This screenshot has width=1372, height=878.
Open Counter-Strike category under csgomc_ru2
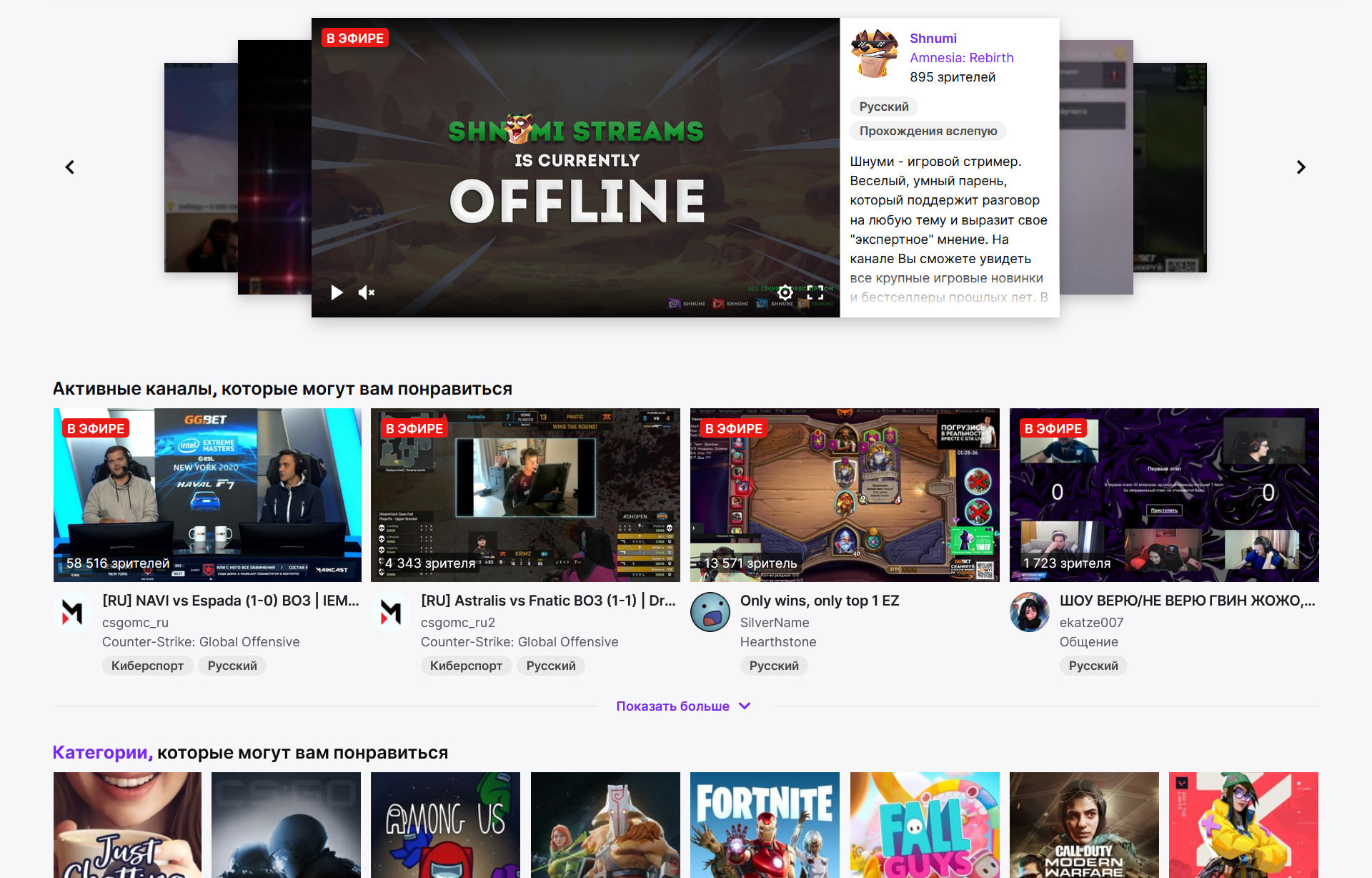click(520, 642)
